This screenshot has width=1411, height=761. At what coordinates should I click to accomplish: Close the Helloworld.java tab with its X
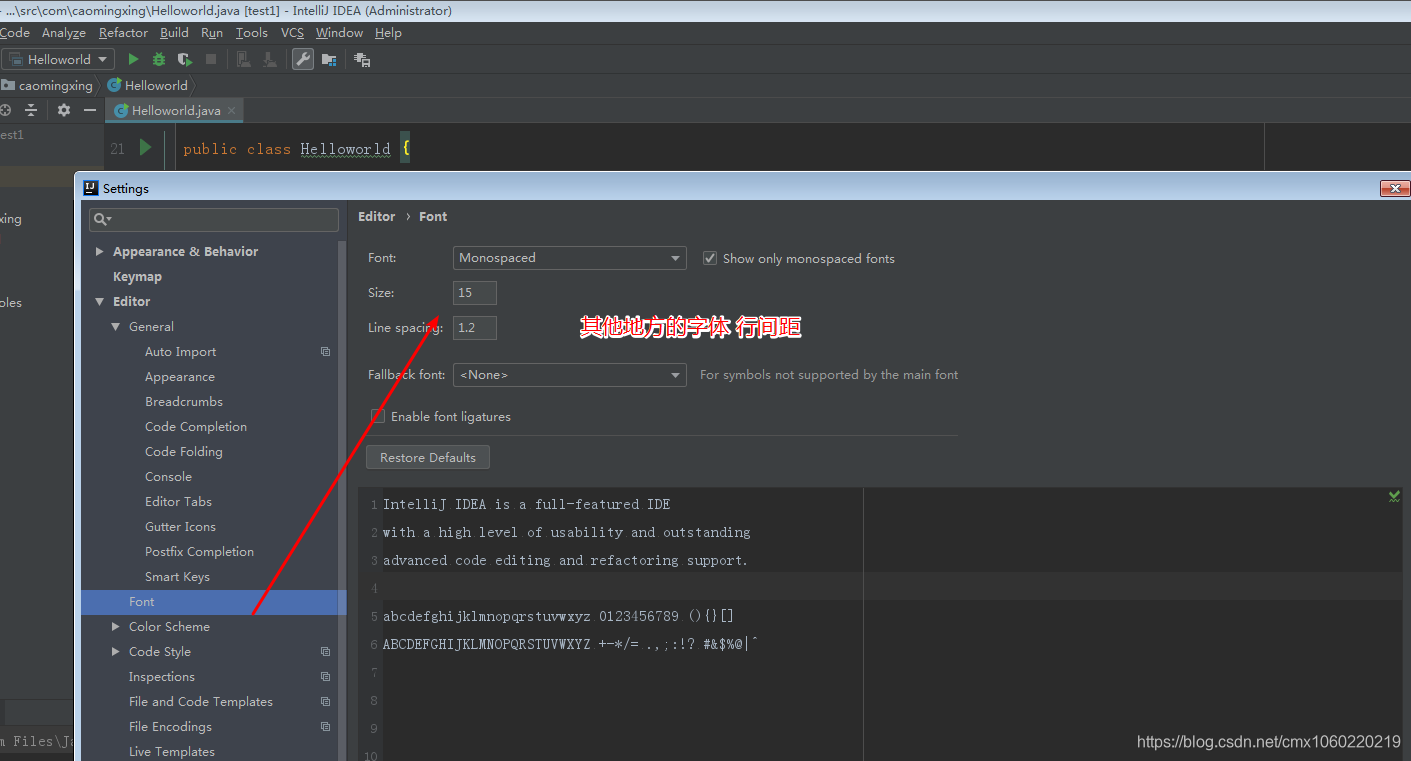click(231, 111)
